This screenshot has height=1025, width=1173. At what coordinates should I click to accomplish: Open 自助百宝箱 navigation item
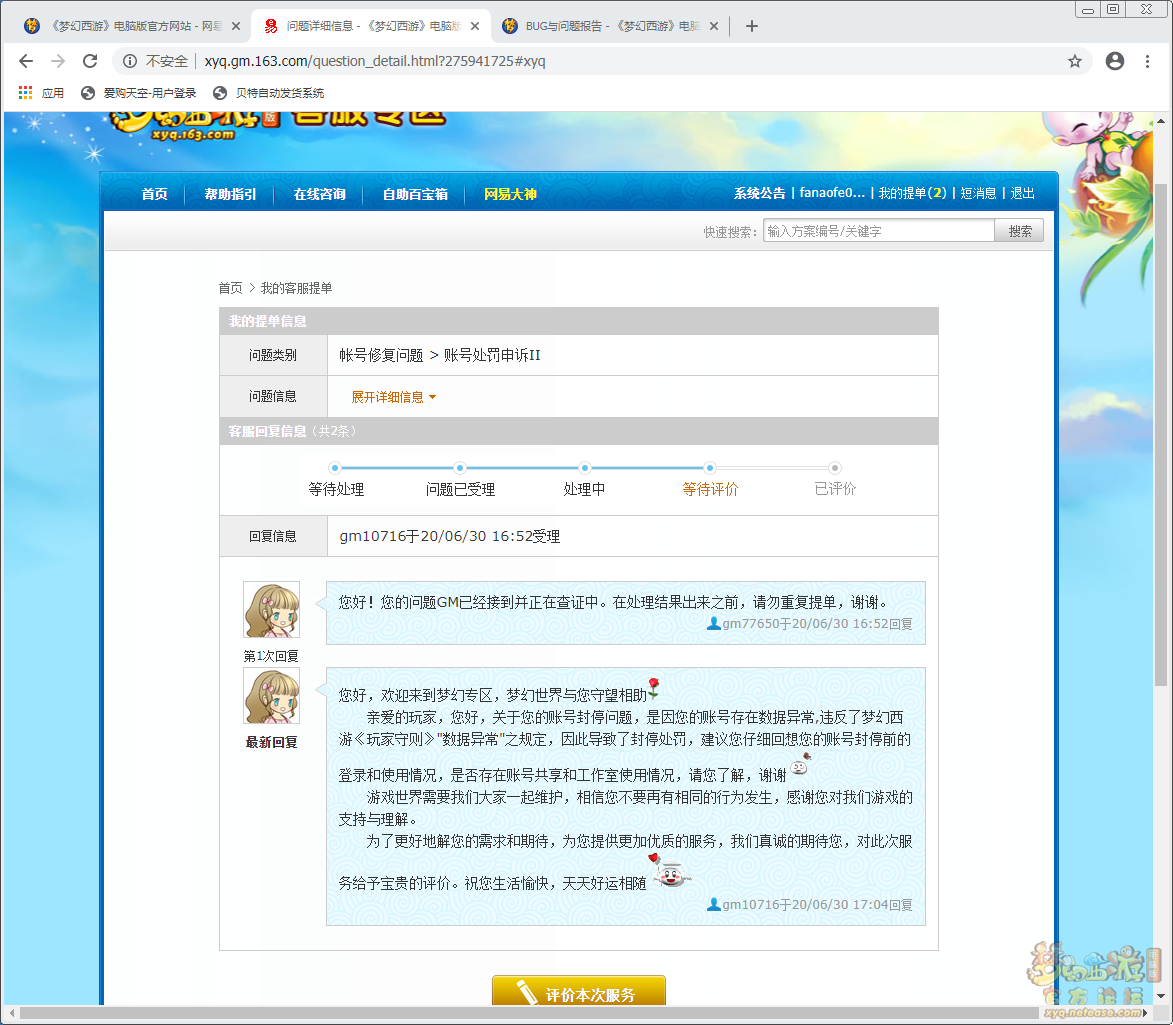coord(415,194)
